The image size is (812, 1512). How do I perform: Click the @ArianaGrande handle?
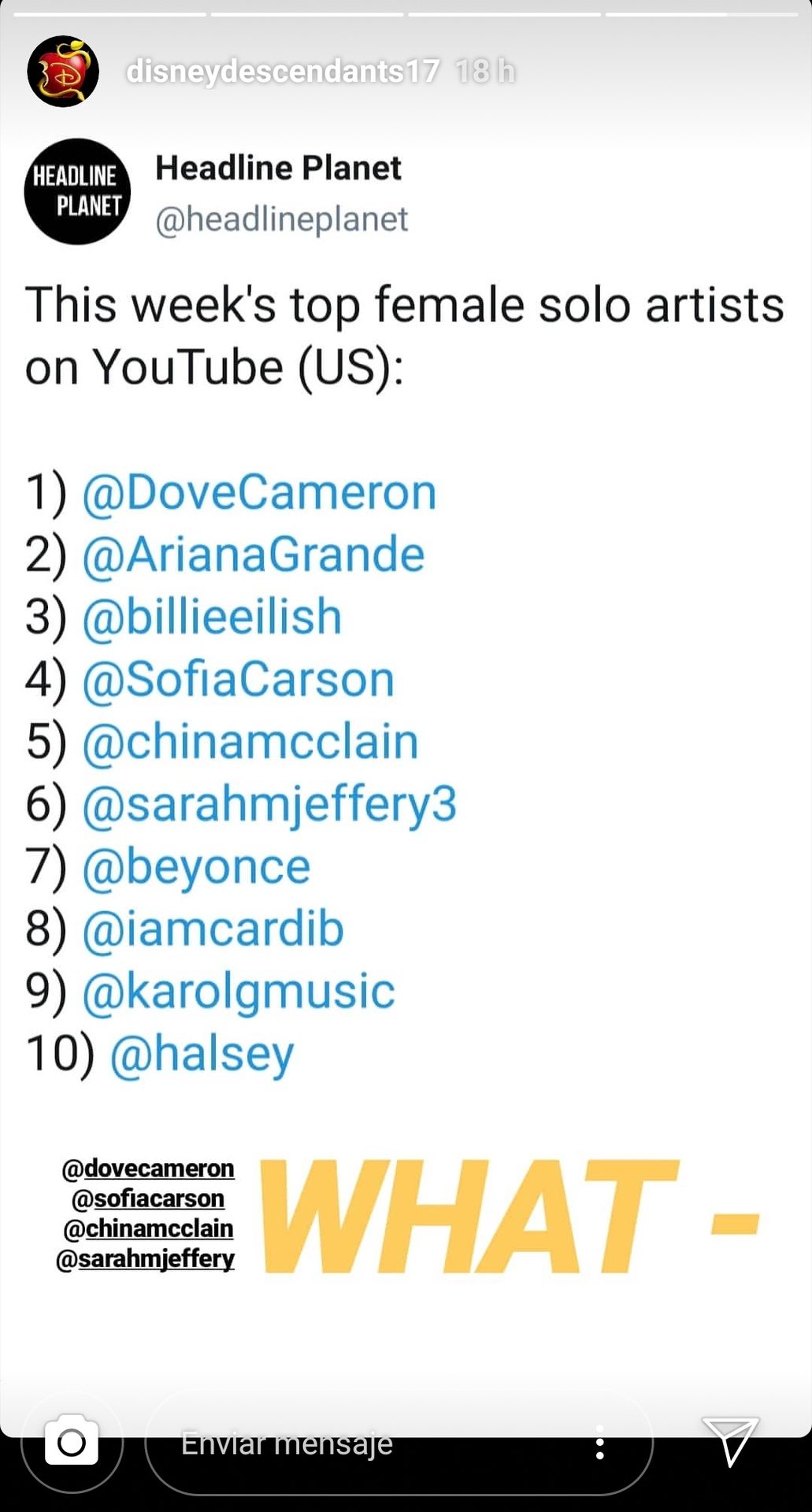pos(254,555)
